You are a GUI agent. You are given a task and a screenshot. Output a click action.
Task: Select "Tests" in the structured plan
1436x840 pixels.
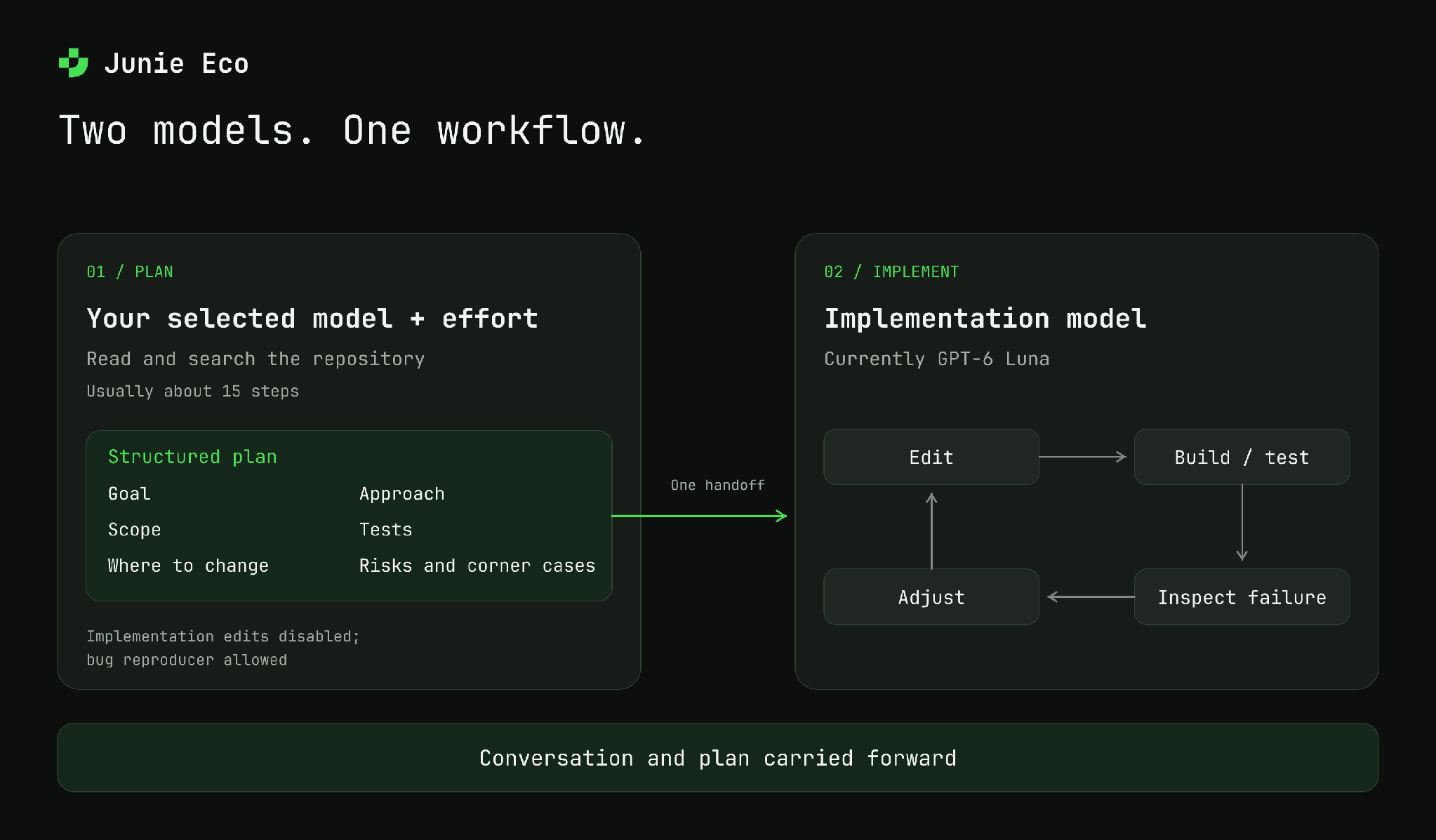click(x=386, y=529)
